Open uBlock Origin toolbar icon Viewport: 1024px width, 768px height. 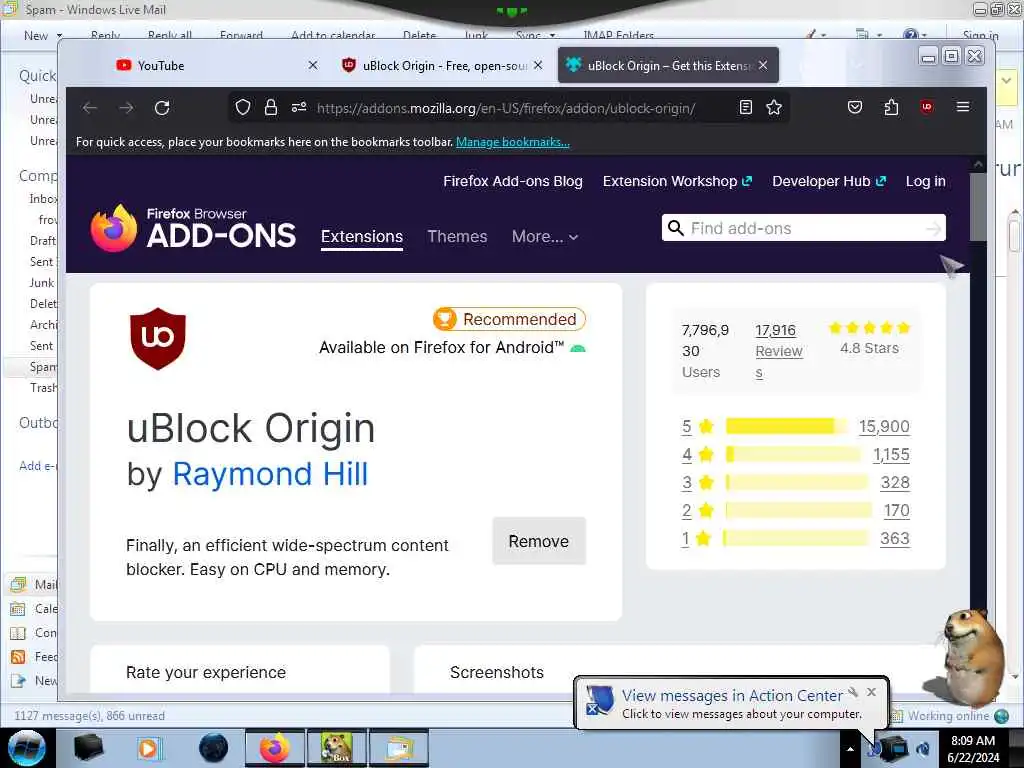click(x=926, y=107)
